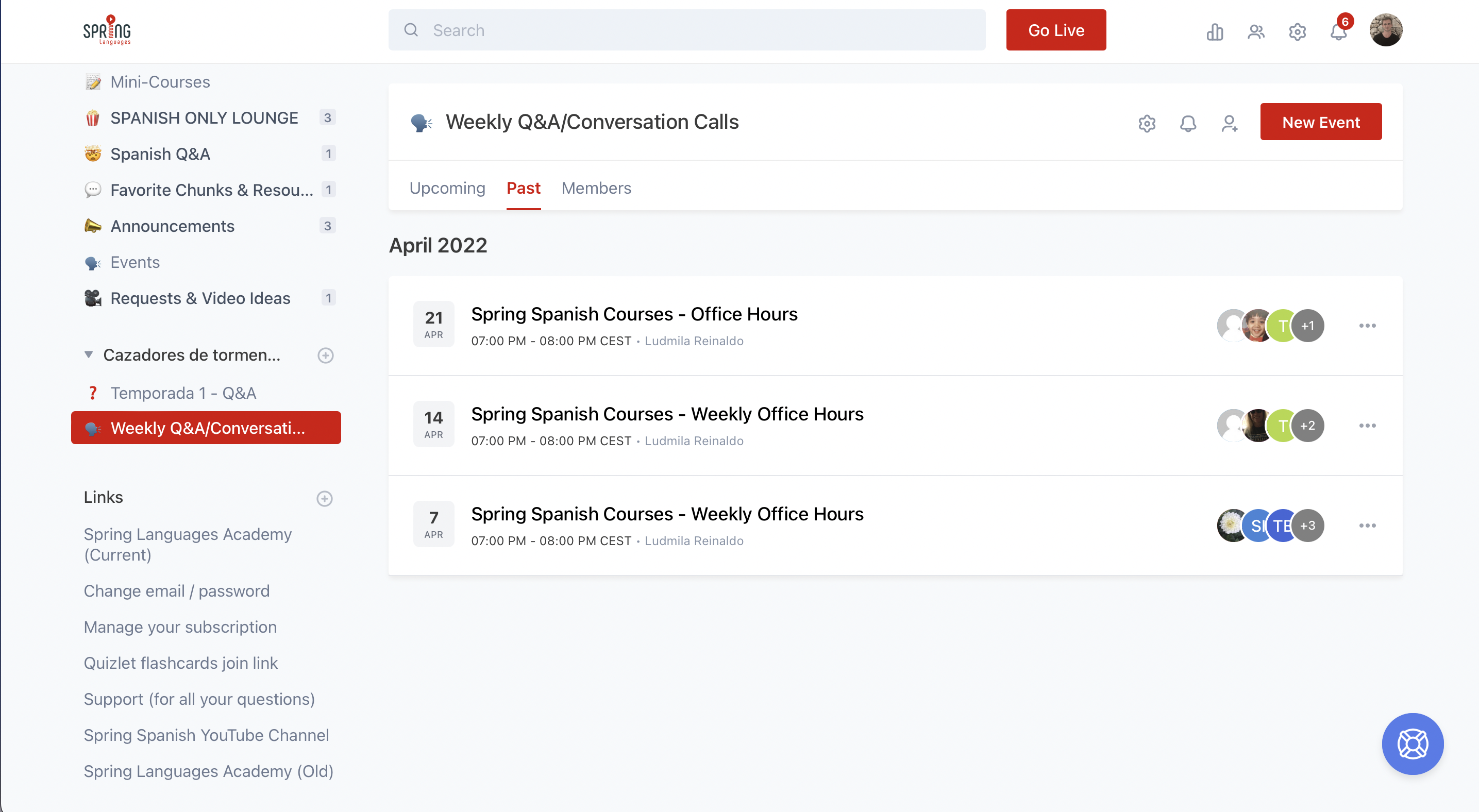Click +1 attendees badge on 21 APR event
This screenshot has width=1479, height=812.
(1308, 326)
